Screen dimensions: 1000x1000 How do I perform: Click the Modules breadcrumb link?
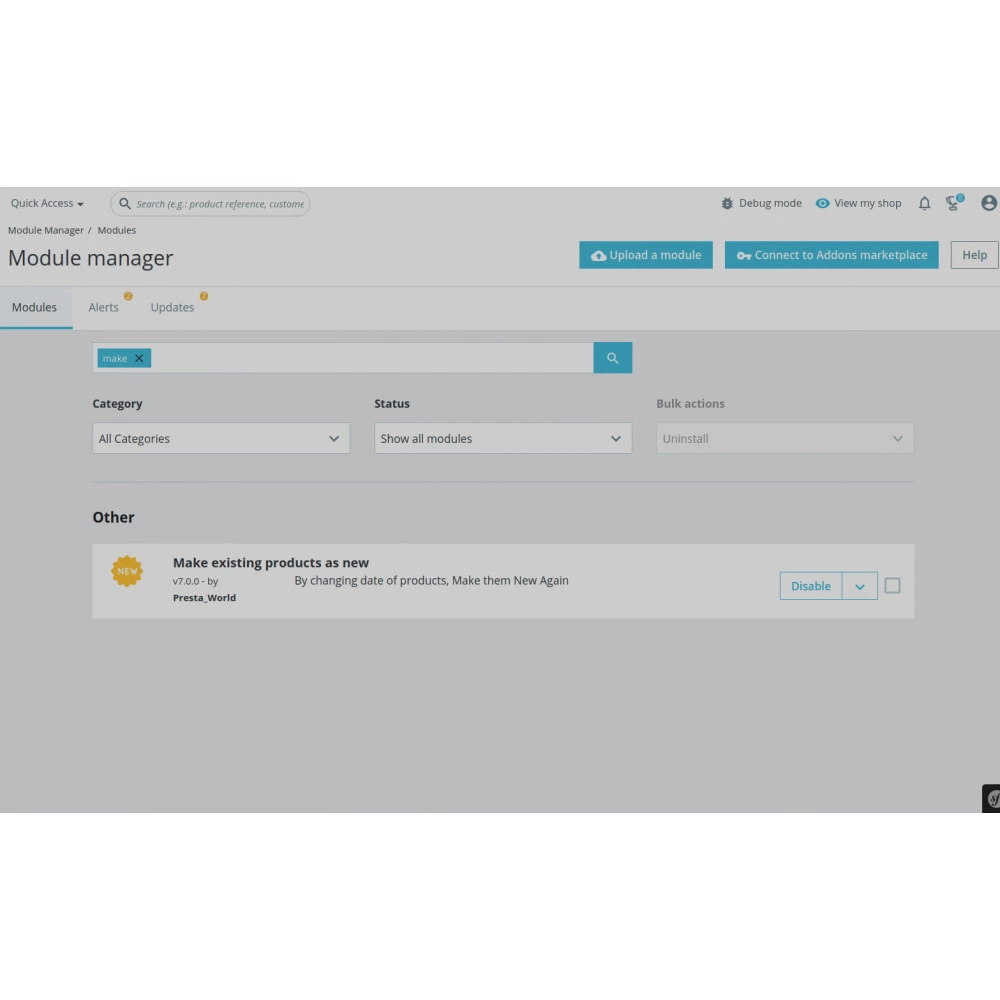click(x=117, y=230)
